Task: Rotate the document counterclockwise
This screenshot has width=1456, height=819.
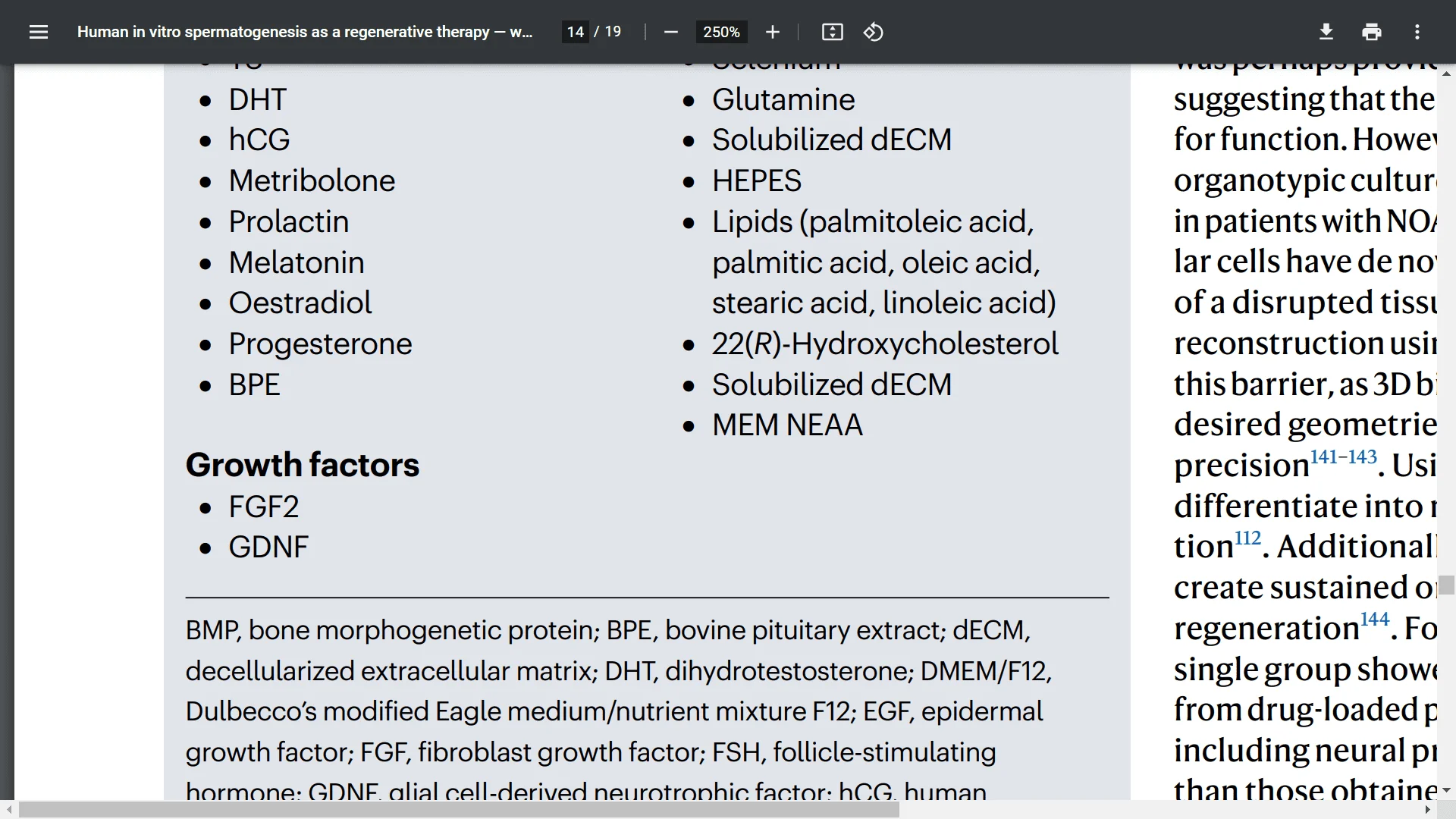Action: click(873, 32)
